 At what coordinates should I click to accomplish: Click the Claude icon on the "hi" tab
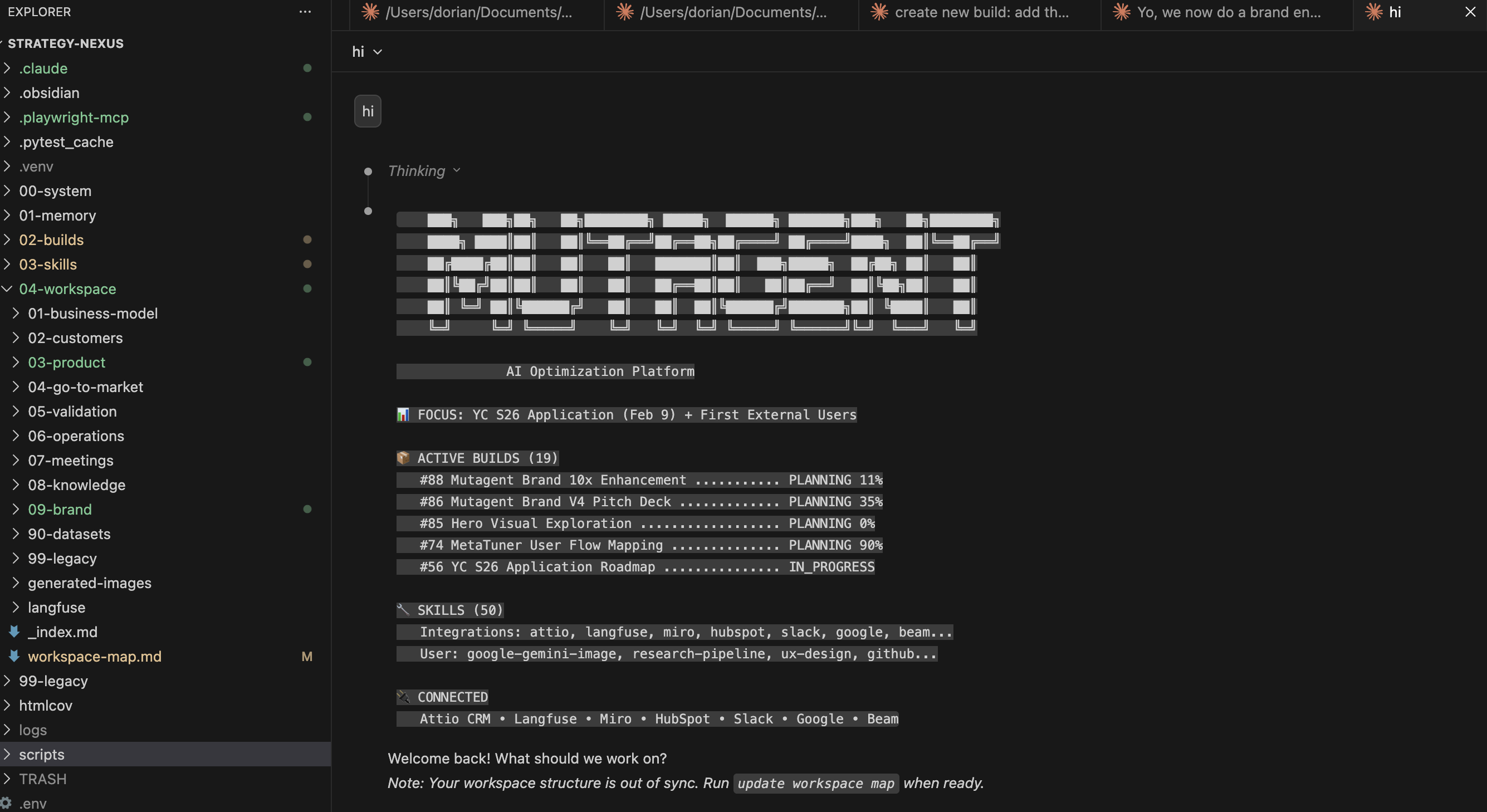point(1374,12)
